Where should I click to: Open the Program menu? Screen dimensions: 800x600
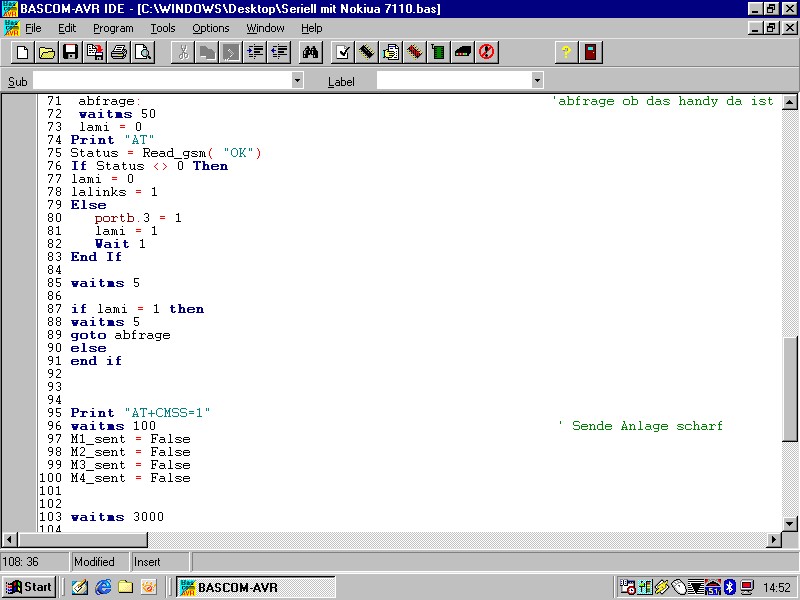coord(113,28)
